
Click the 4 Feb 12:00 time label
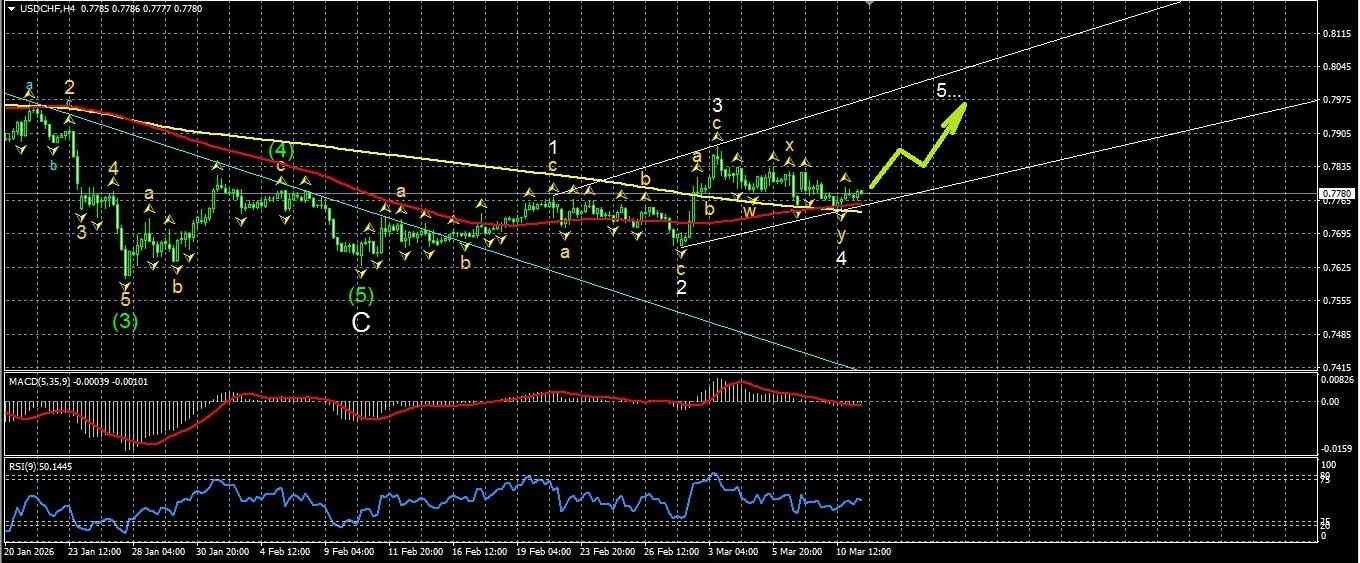tap(287, 551)
